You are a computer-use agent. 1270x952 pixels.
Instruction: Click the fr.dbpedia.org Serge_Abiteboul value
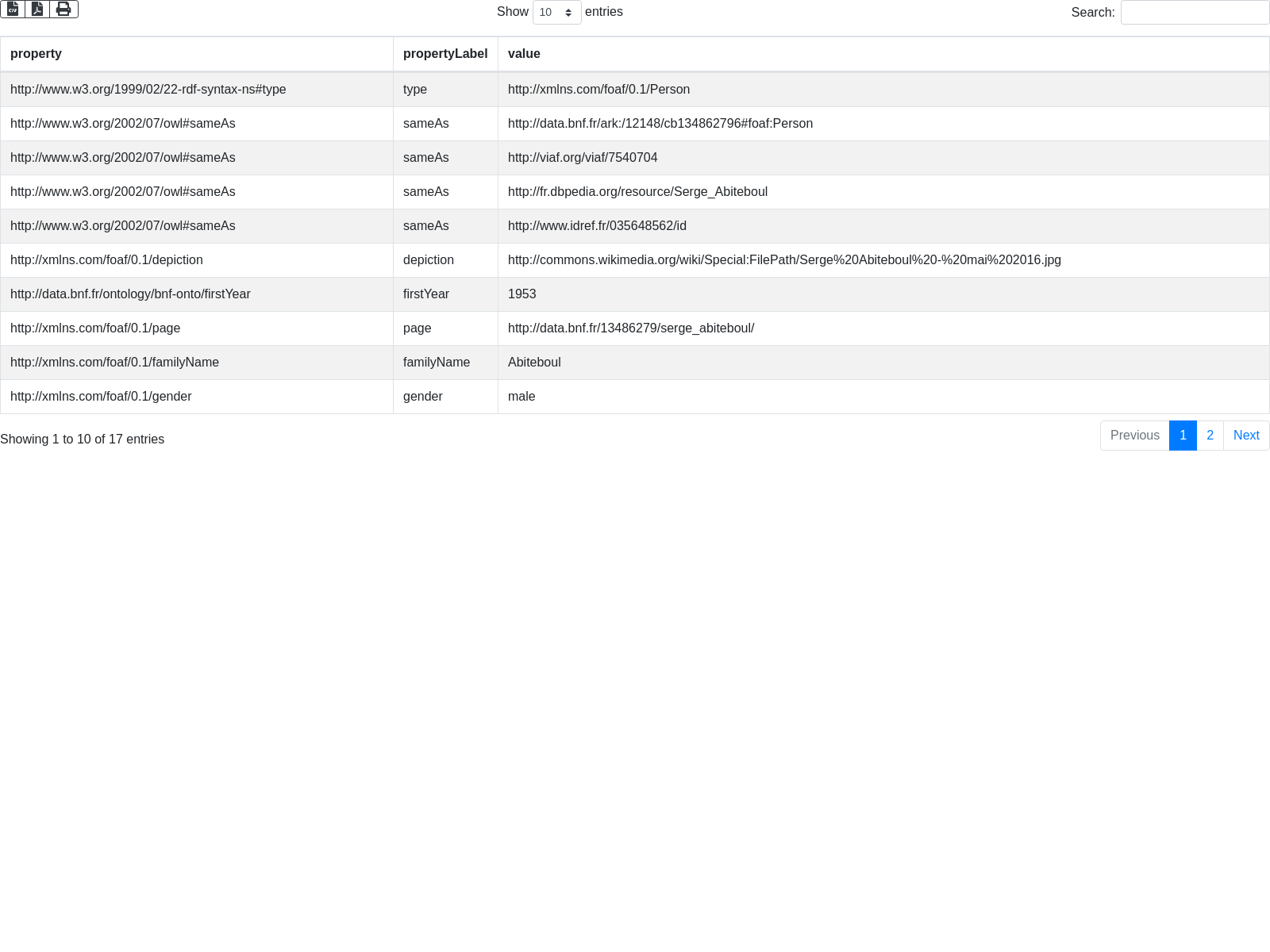coord(637,192)
